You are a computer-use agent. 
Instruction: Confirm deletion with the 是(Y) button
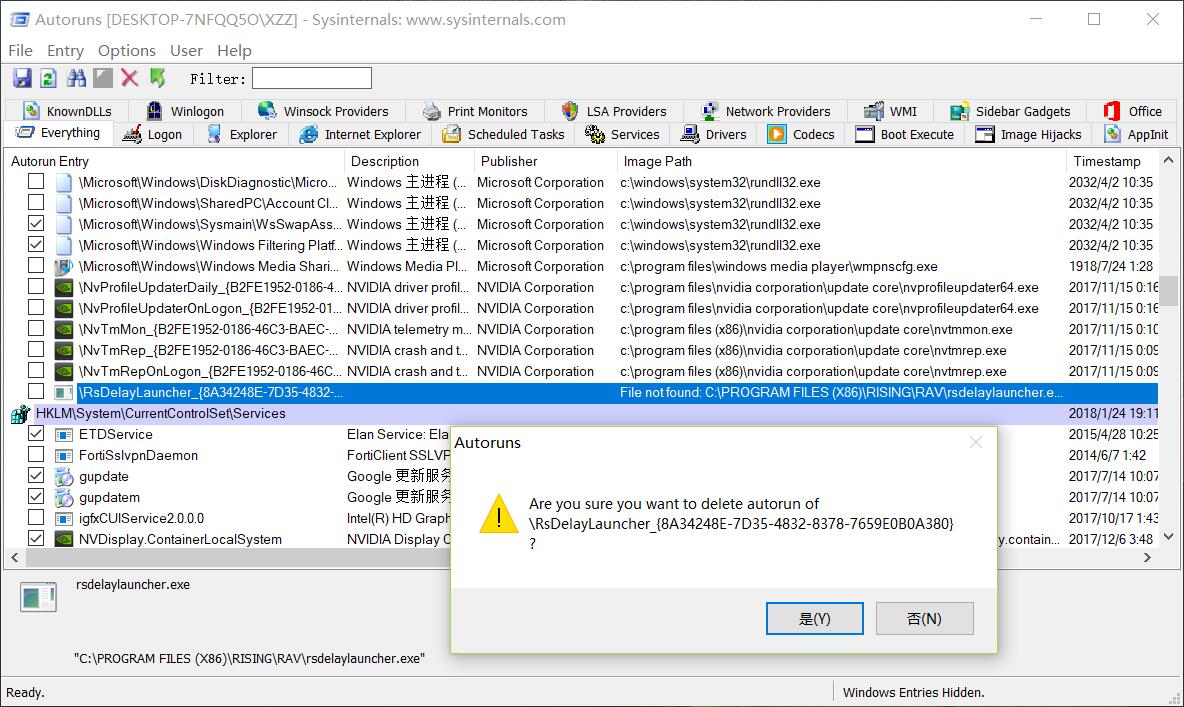click(x=815, y=619)
